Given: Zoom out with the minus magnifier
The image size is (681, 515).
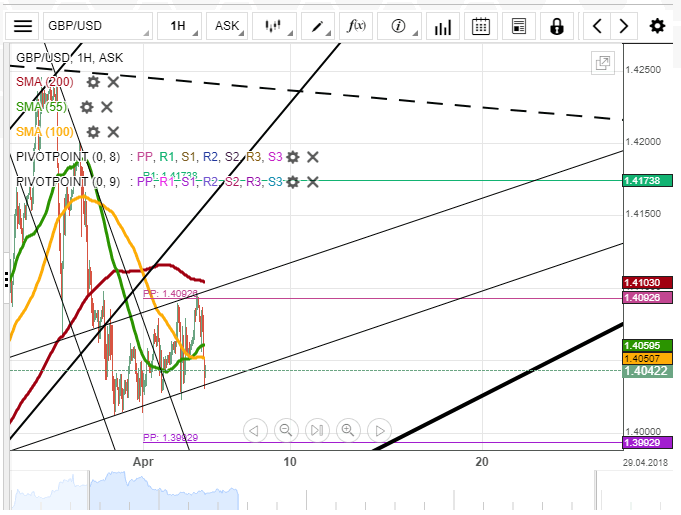Looking at the screenshot, I should click(x=286, y=431).
